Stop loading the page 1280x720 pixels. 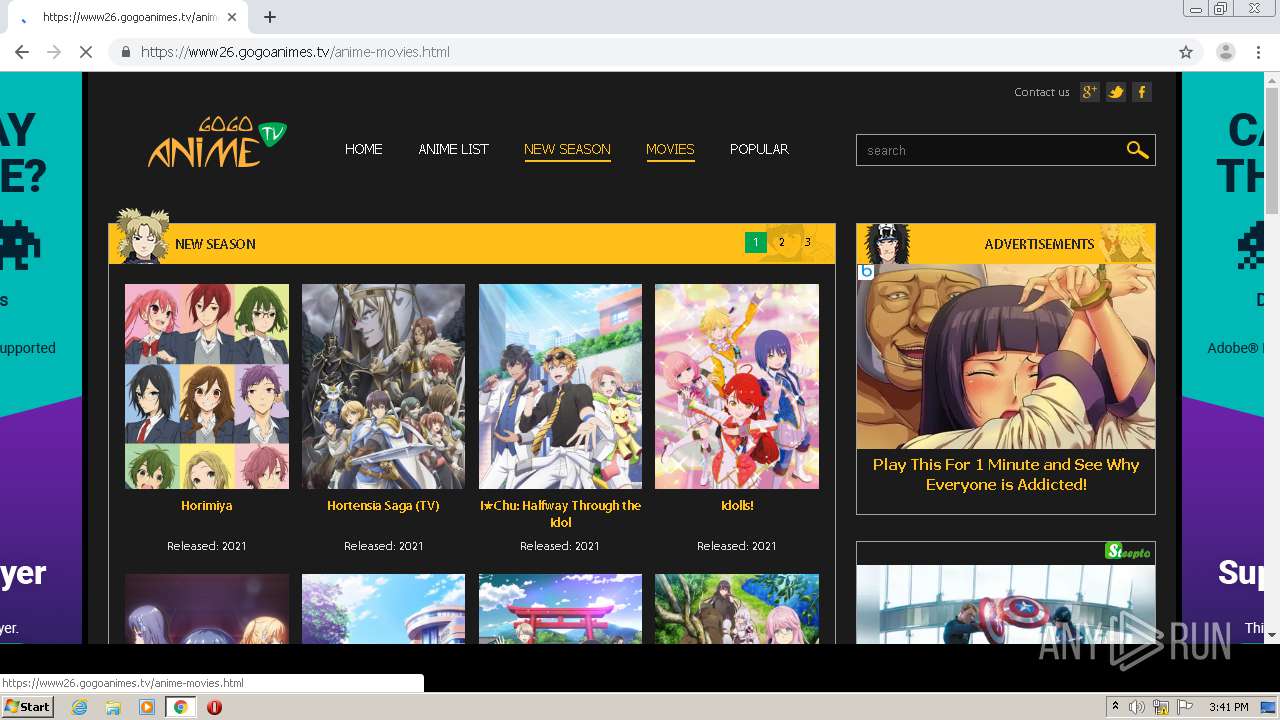click(x=86, y=52)
